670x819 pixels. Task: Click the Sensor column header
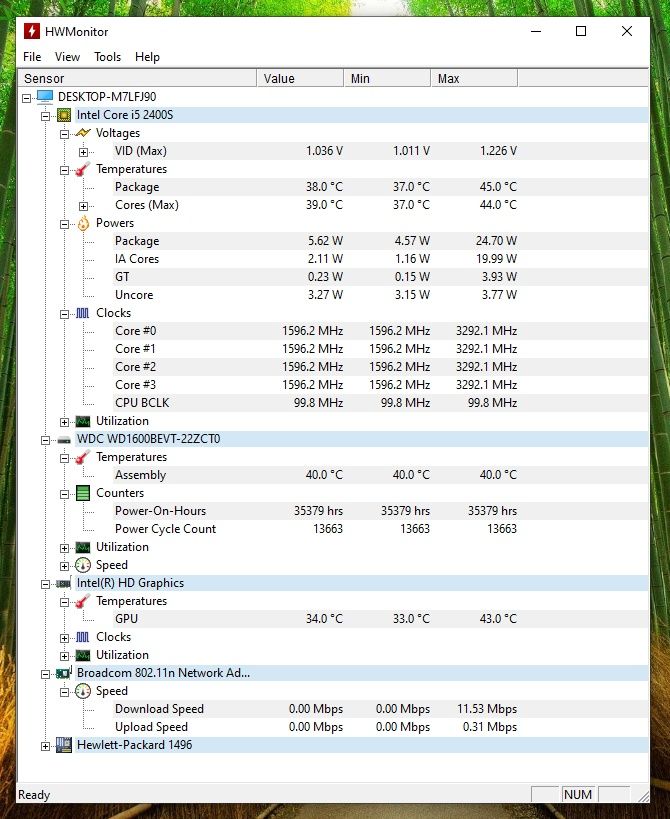point(137,78)
